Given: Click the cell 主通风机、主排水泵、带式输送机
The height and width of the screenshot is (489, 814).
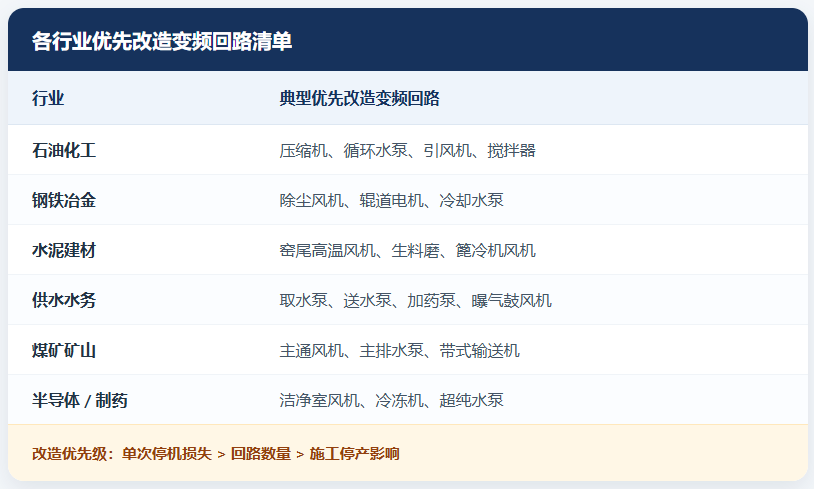Looking at the screenshot, I should [x=399, y=350].
